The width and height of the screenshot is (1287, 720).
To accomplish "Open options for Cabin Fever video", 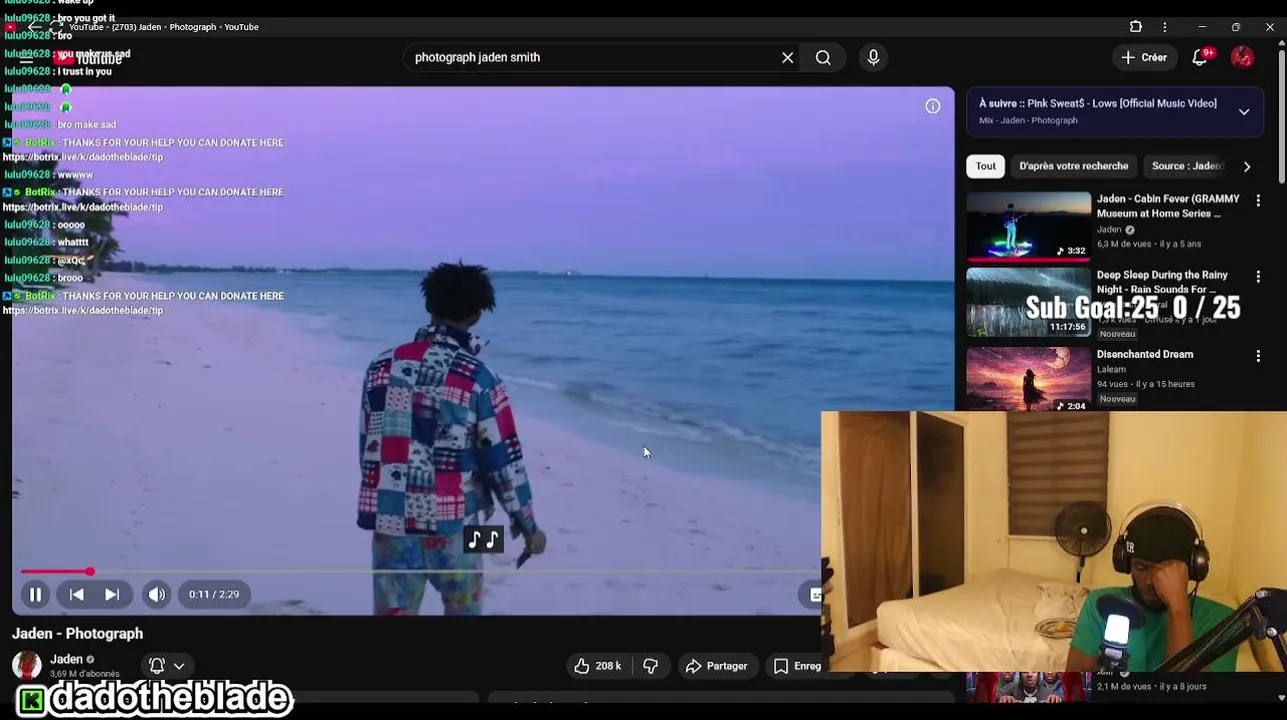I will pyautogui.click(x=1258, y=201).
